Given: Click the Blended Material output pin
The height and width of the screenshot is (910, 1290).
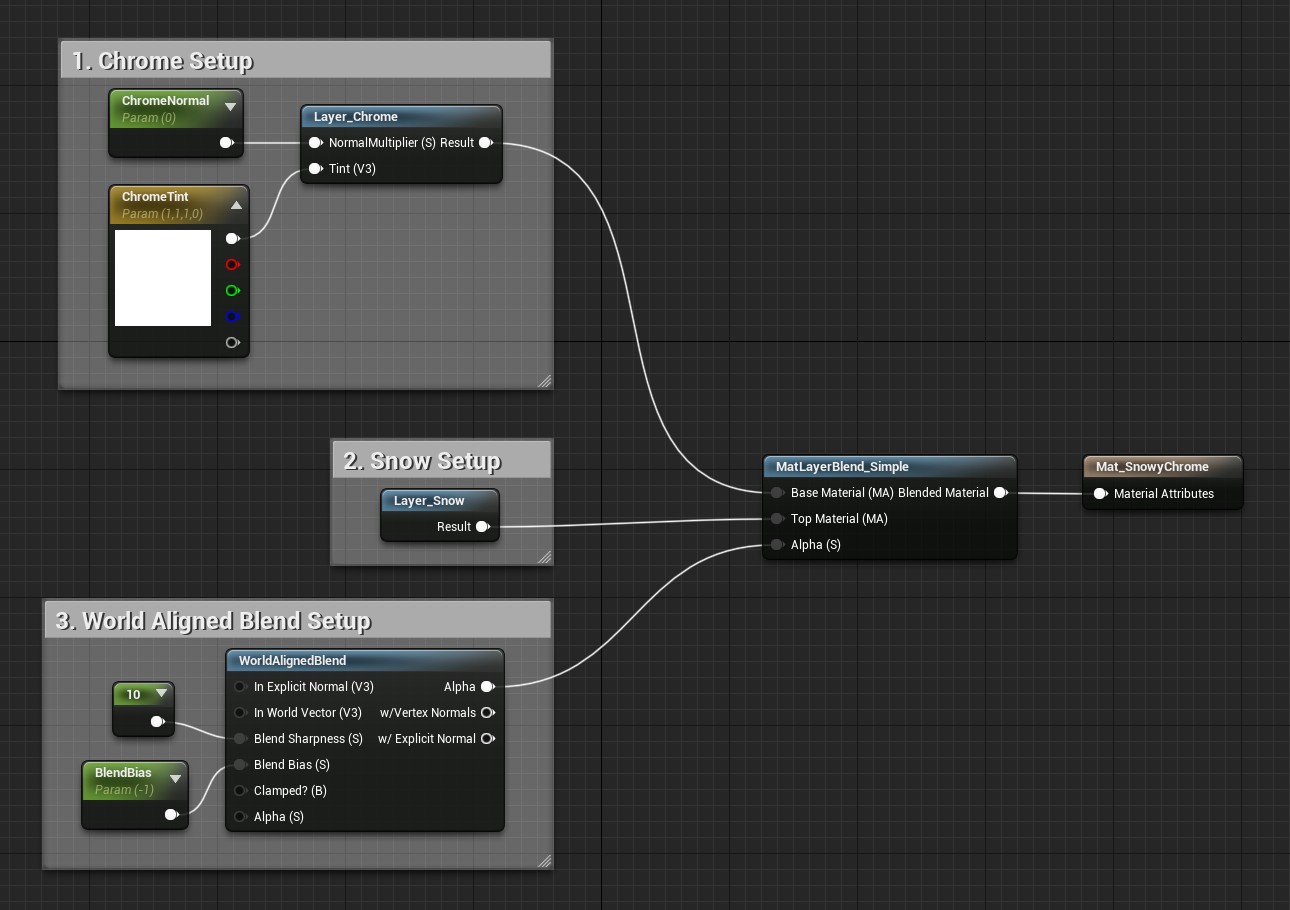Looking at the screenshot, I should [1000, 493].
